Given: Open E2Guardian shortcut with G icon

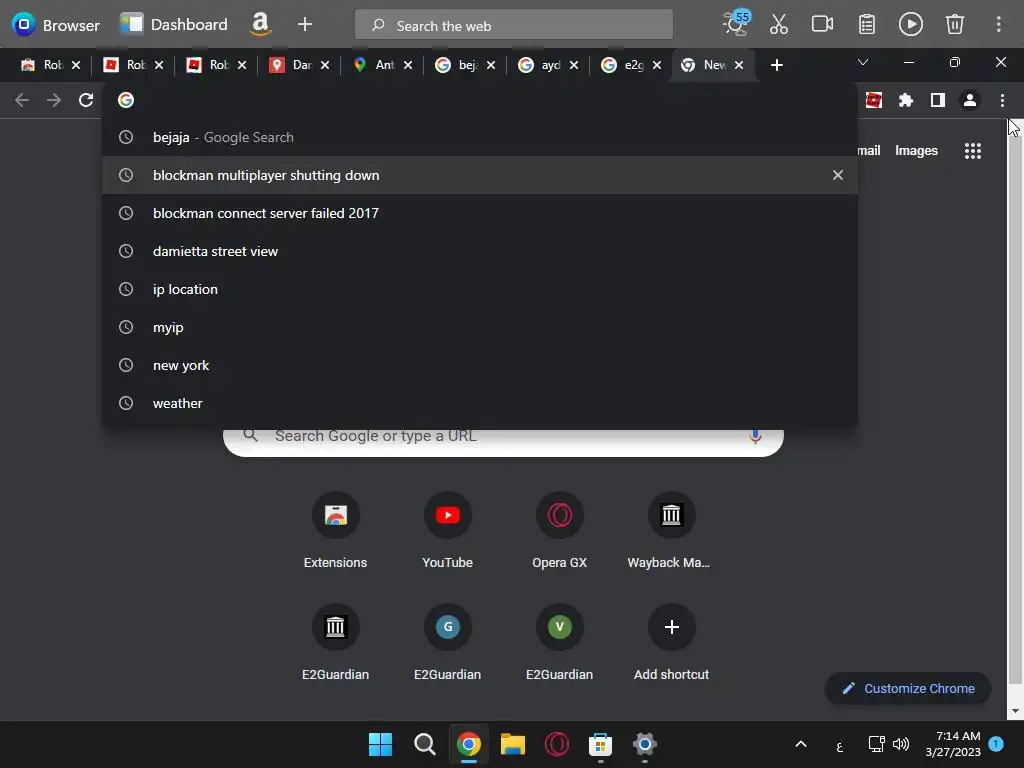Looking at the screenshot, I should pos(447,643).
